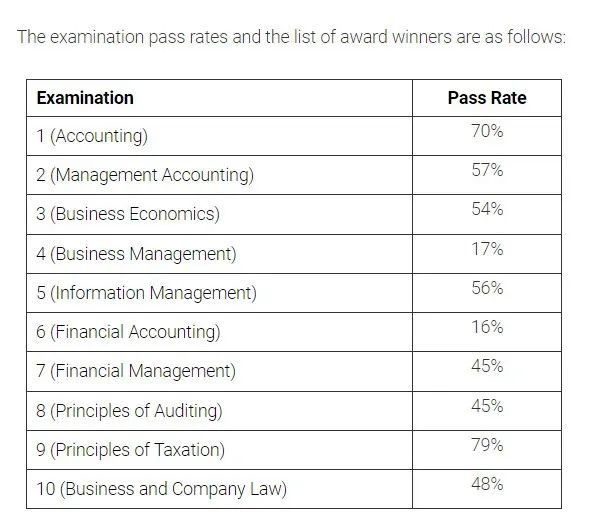Select the 57% pass rate value
Viewport: 592px width, 518px height.
487,170
